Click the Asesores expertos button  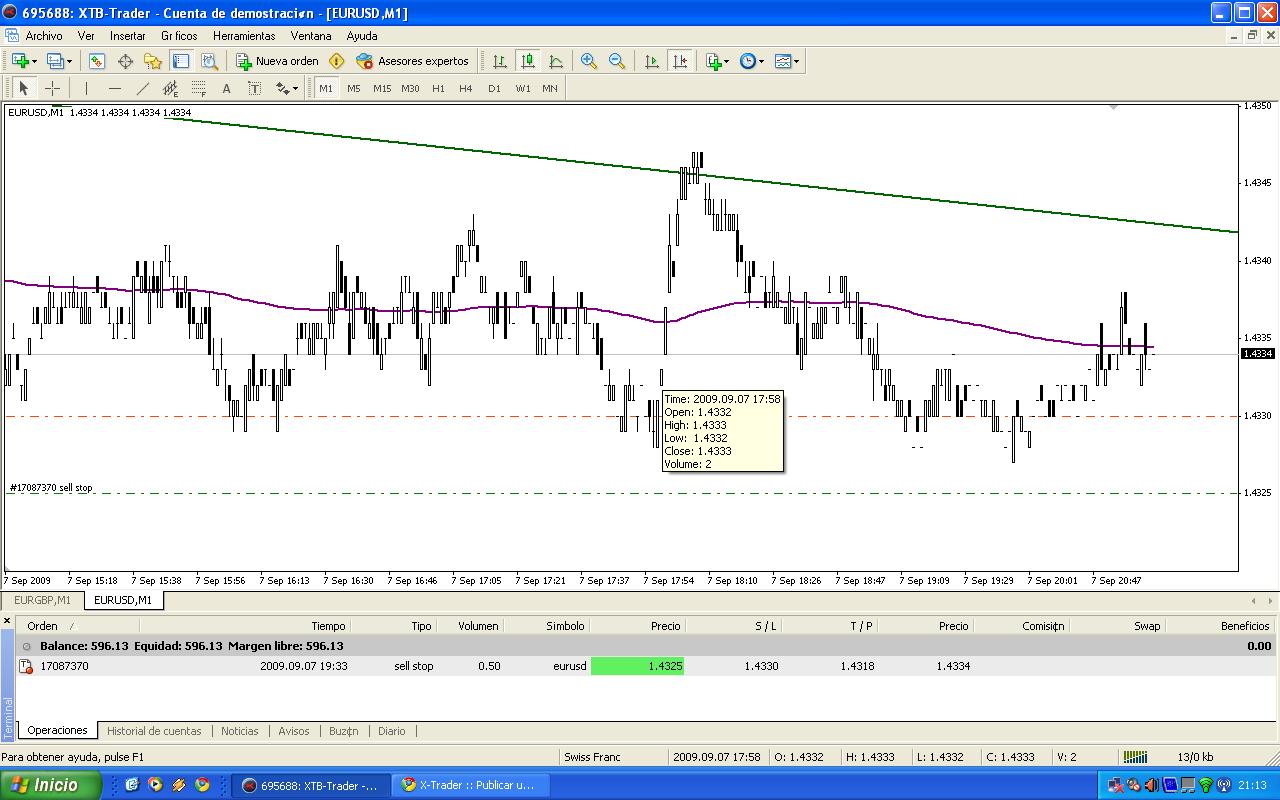pos(412,61)
